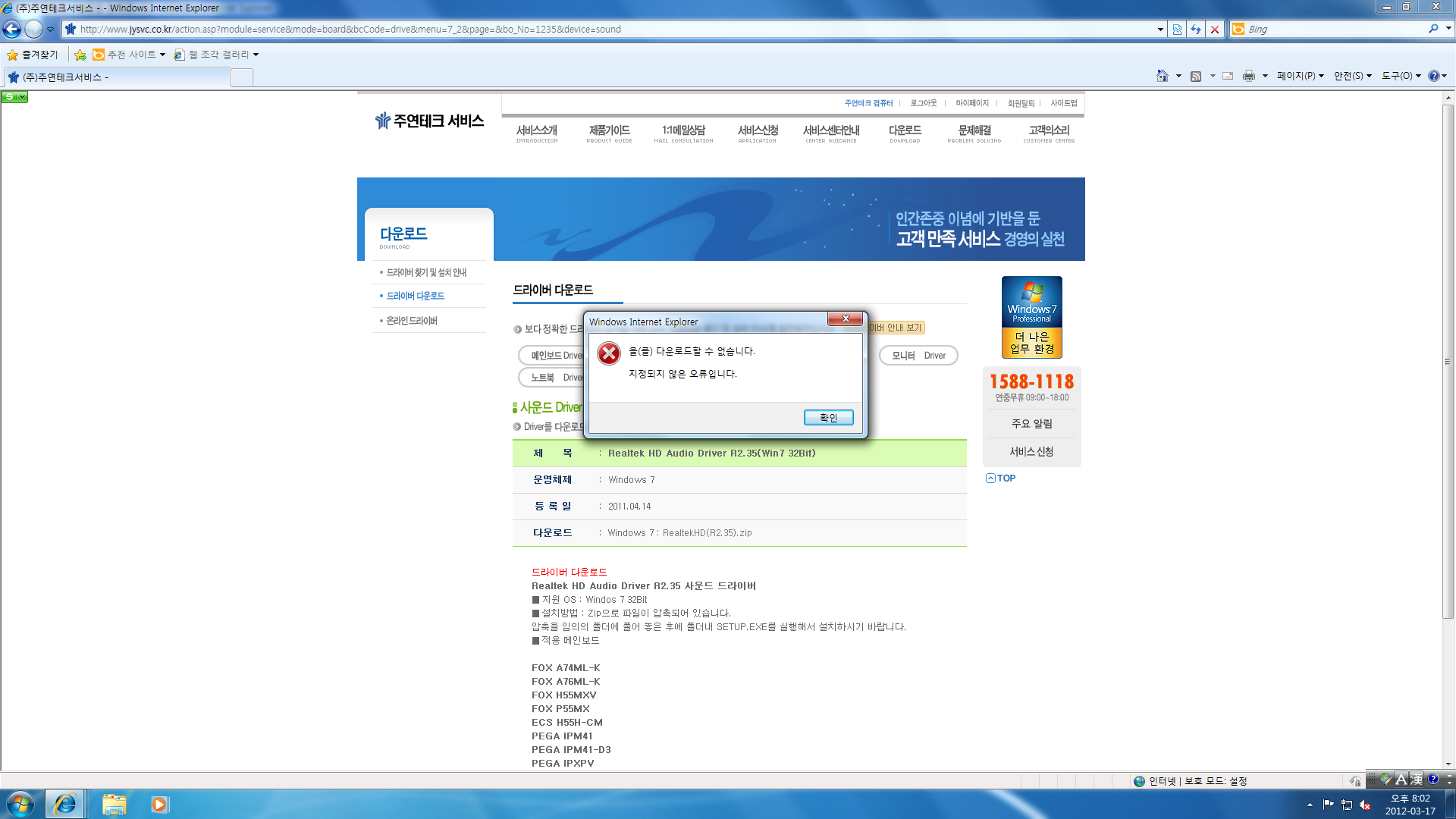1456x819 pixels.
Task: Open the print options dropdown arrow
Action: click(1265, 76)
